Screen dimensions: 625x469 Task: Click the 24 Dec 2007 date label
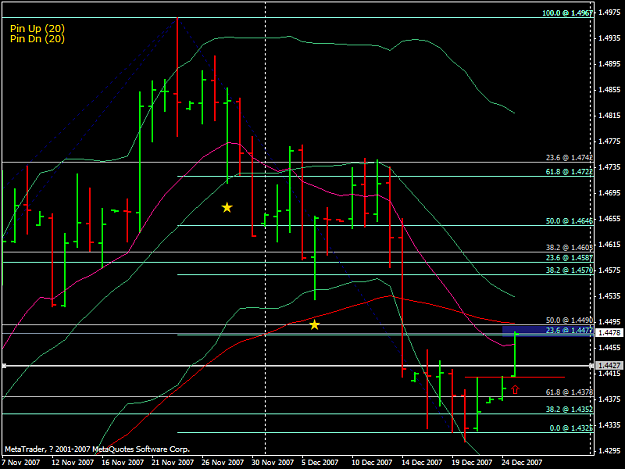tap(522, 462)
